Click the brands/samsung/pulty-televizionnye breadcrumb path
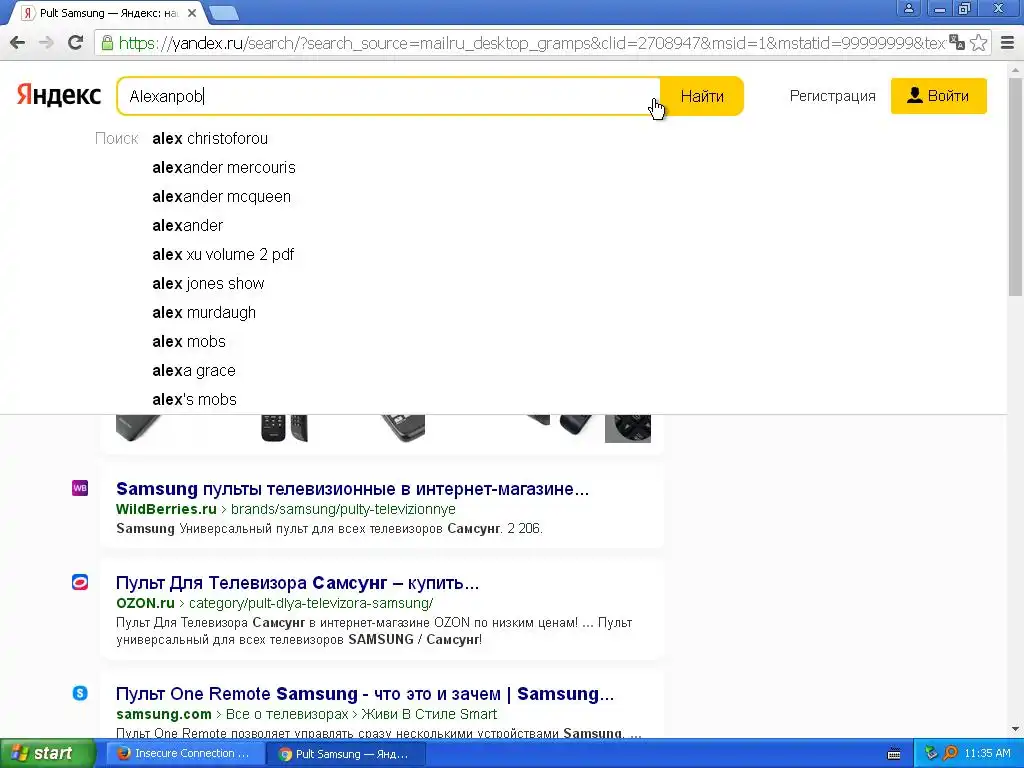This screenshot has width=1024, height=768. click(344, 509)
